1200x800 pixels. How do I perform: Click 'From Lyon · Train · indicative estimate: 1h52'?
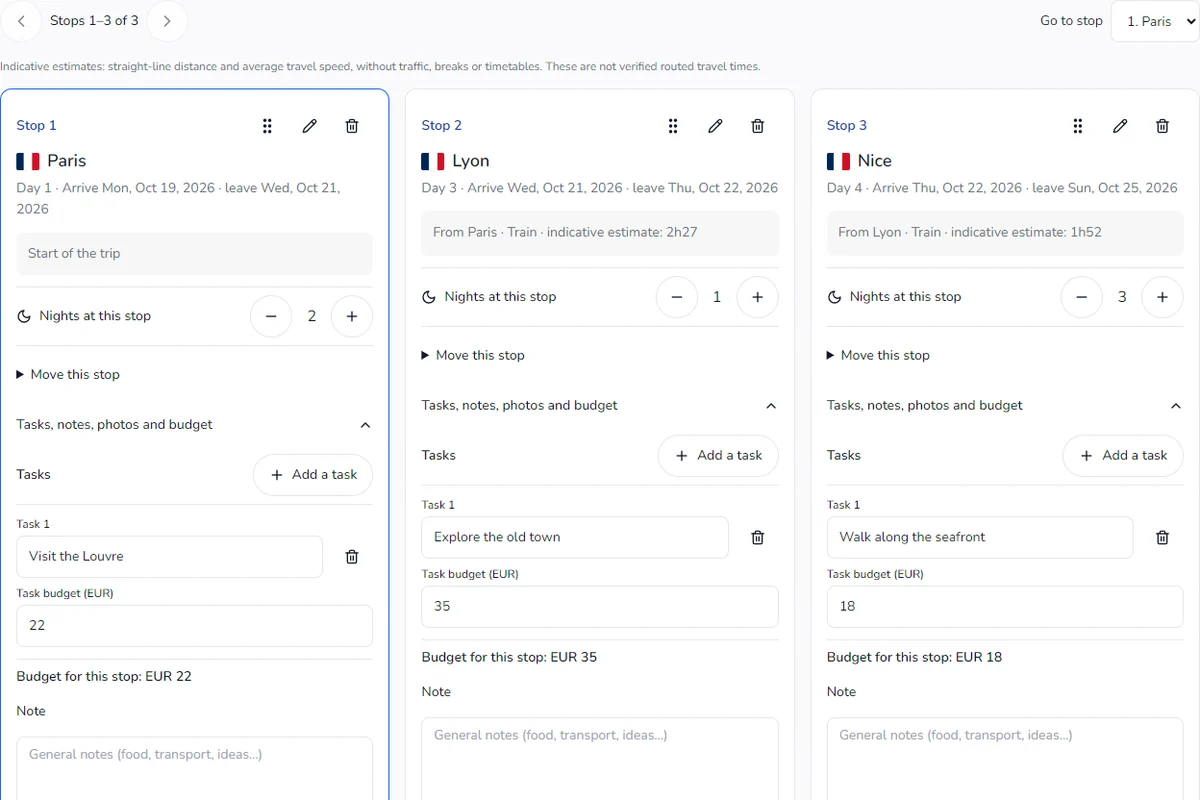(1005, 232)
